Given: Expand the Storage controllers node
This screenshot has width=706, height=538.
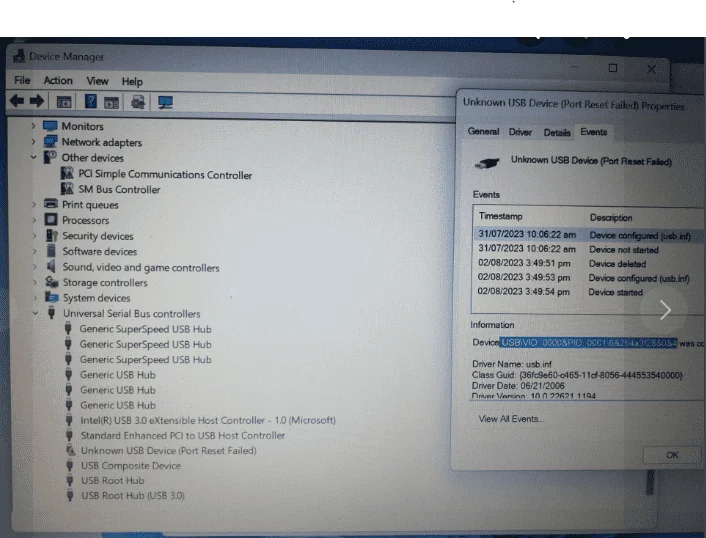Looking at the screenshot, I should 35,282.
